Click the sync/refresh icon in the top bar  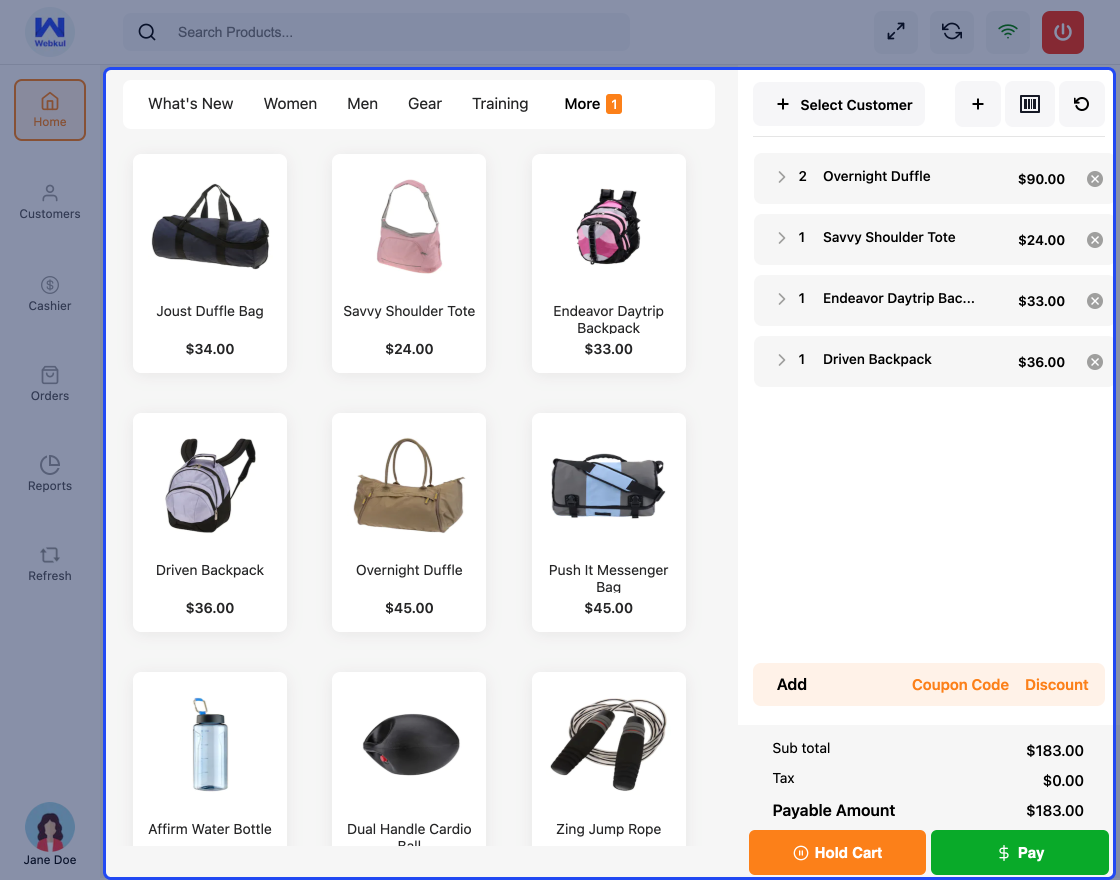point(951,32)
